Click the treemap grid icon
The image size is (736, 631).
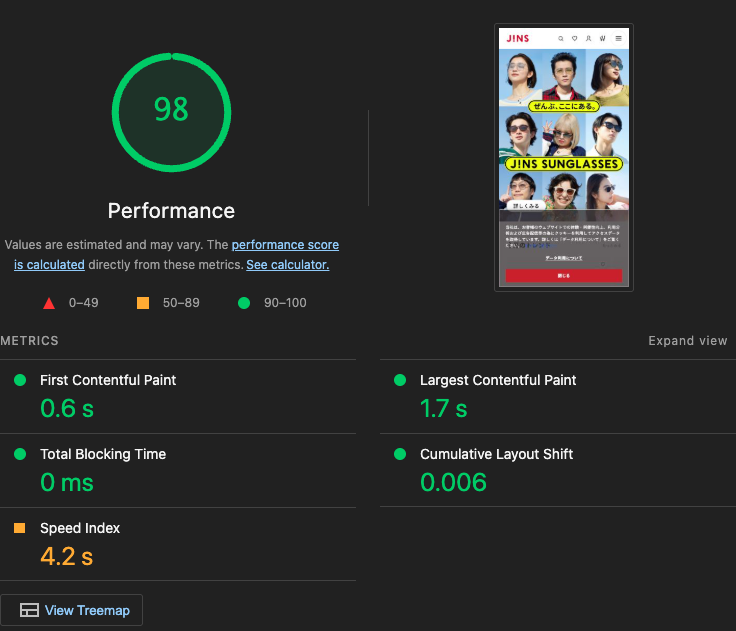[30, 610]
